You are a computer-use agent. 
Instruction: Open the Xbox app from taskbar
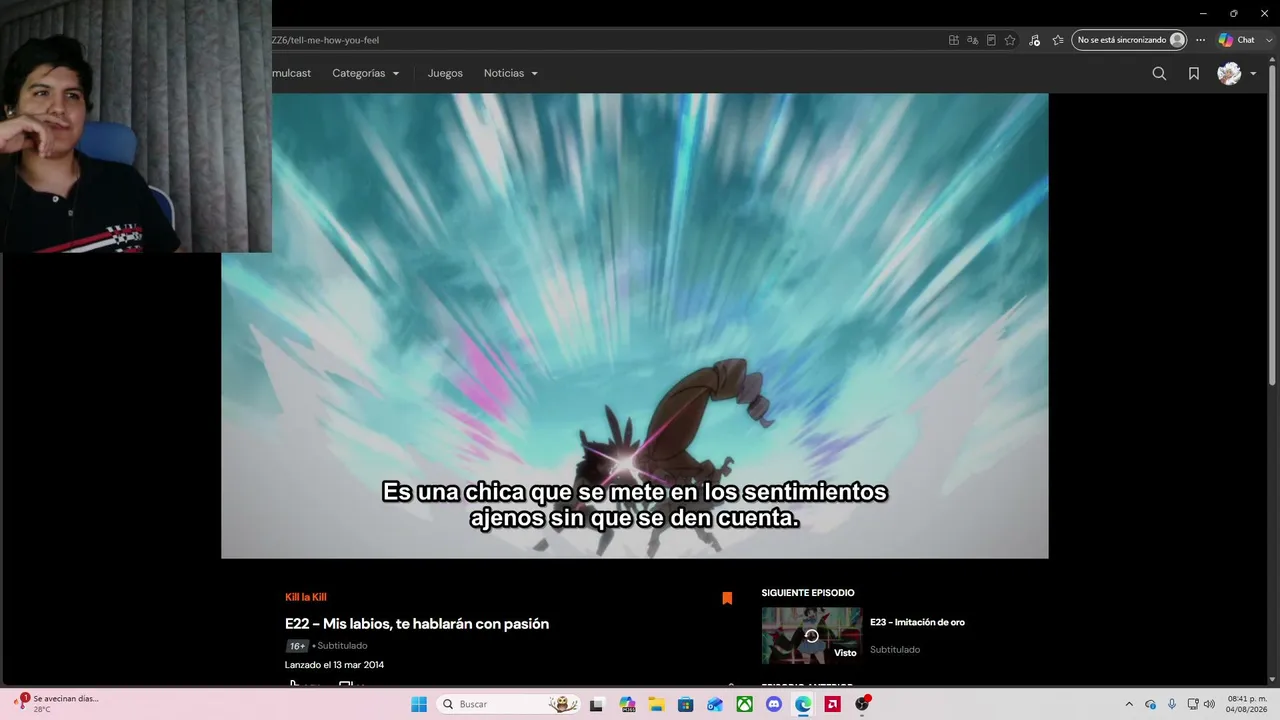(744, 704)
